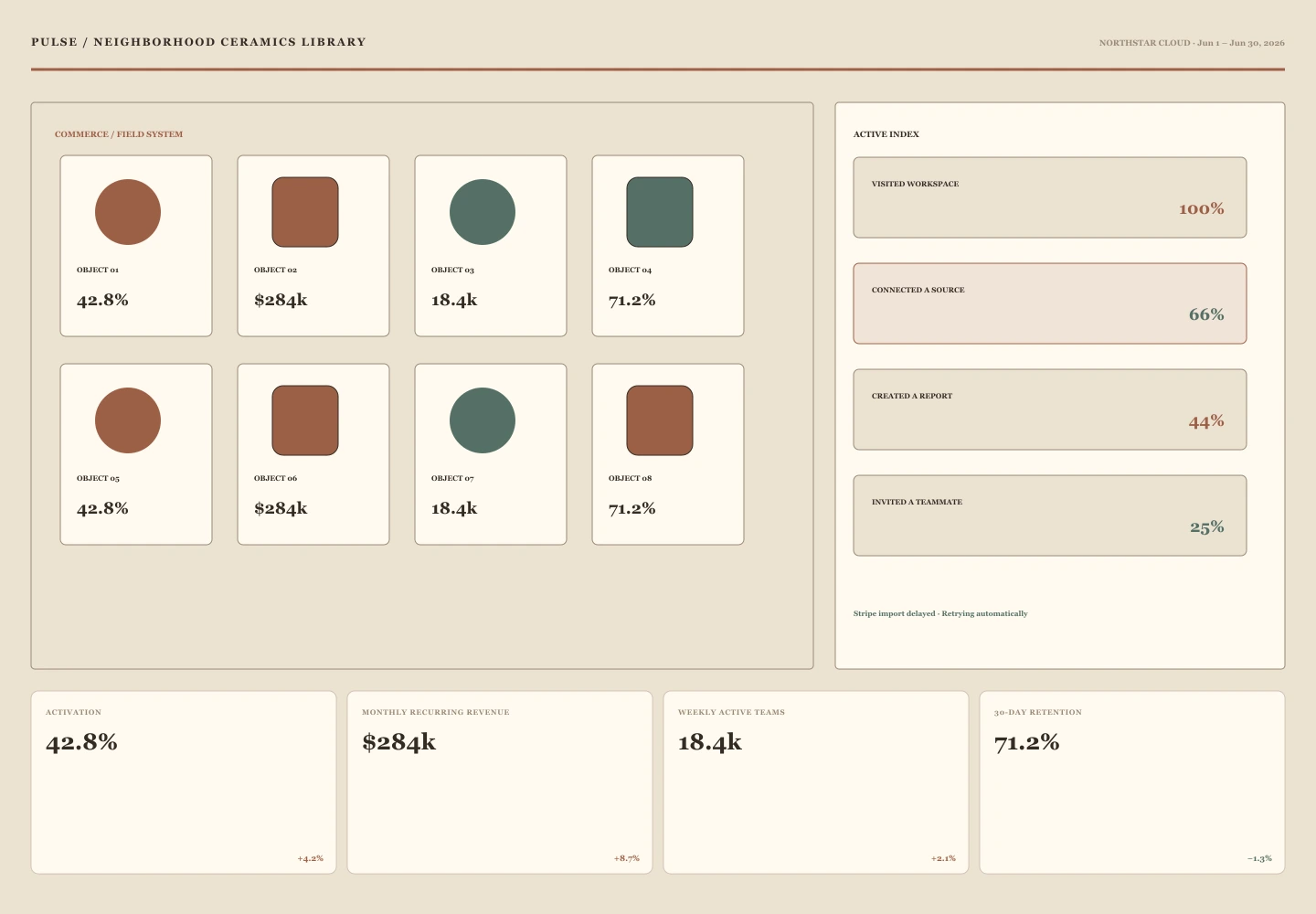Screen dimensions: 1316x914
Task: Select the Invited a Teammate row
Action: [x=1050, y=515]
